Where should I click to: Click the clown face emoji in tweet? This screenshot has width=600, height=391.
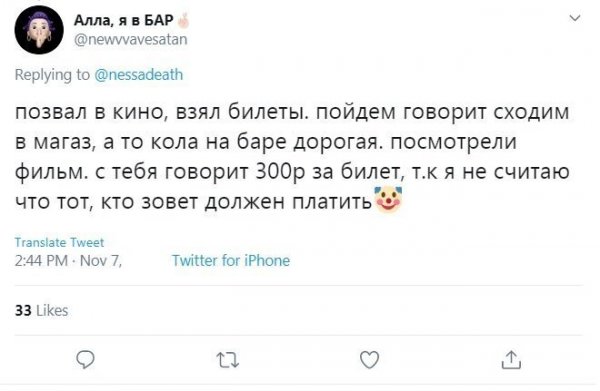tap(388, 199)
